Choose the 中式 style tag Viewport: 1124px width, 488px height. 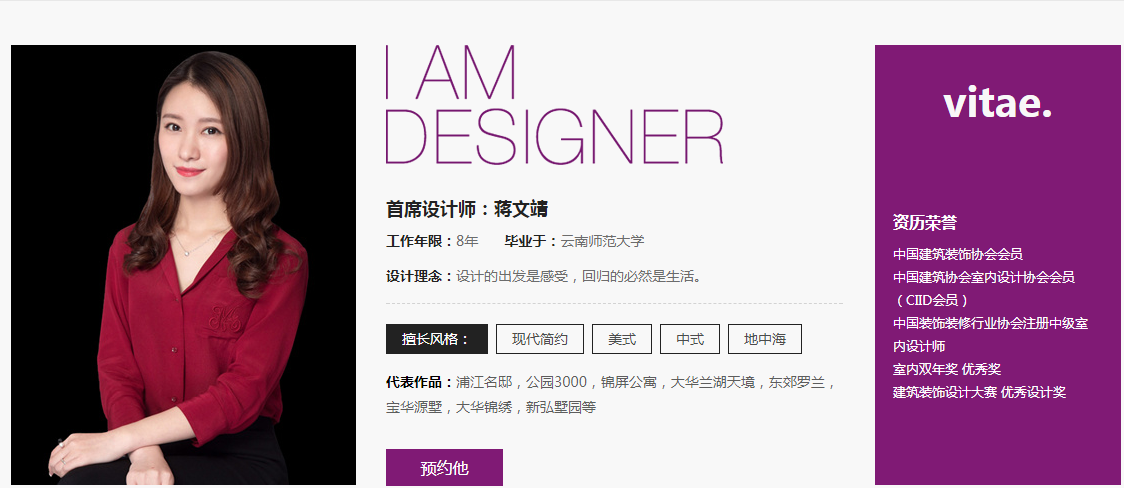click(690, 339)
